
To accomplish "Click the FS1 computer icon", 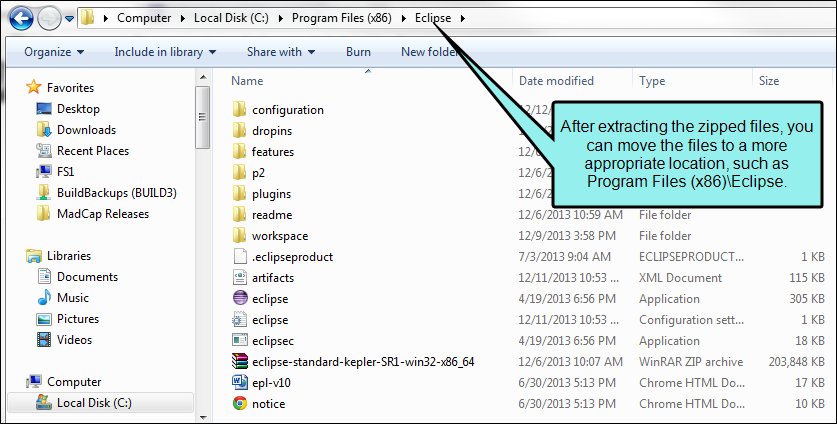I will click(44, 171).
